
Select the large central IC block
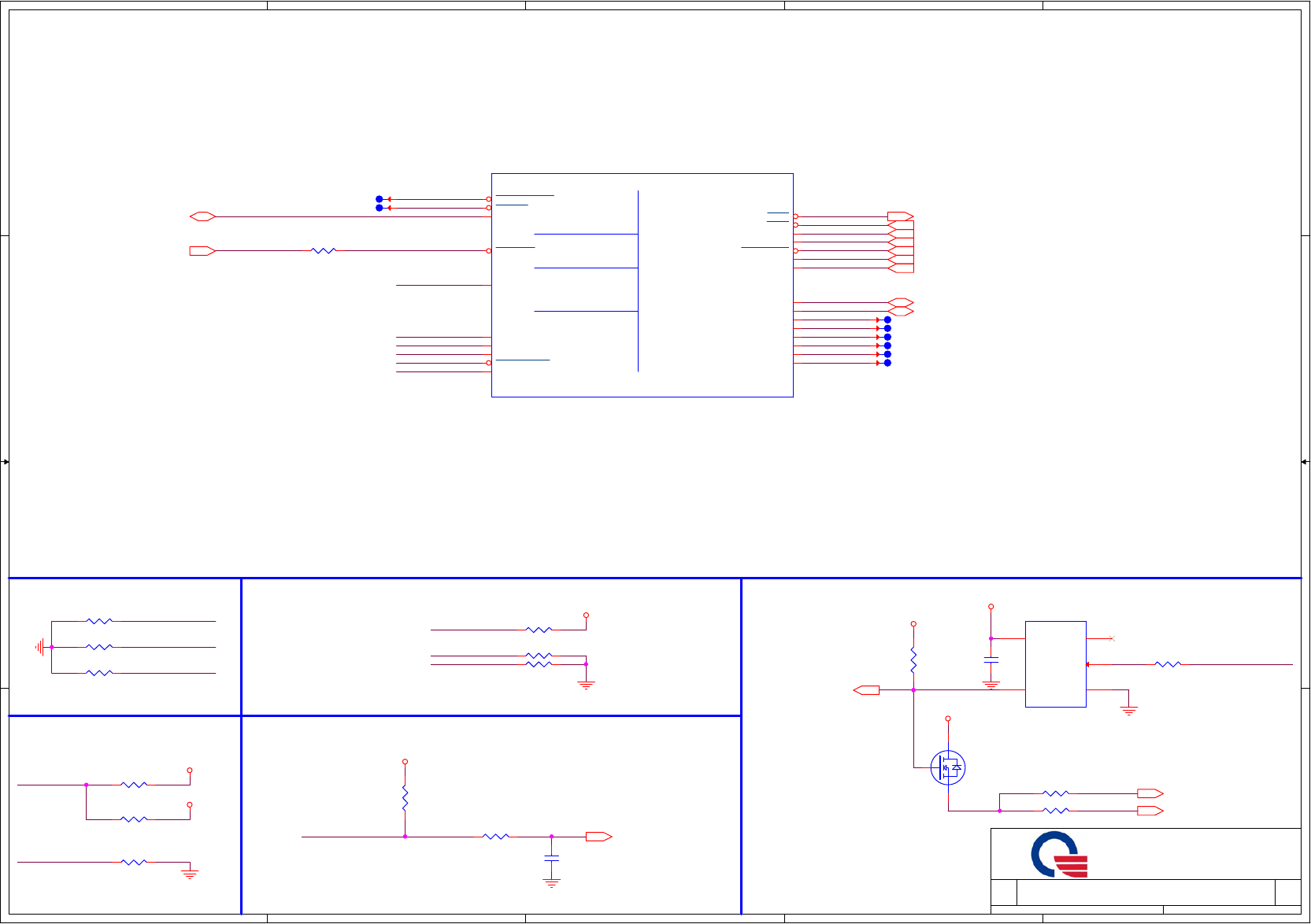tap(642, 285)
